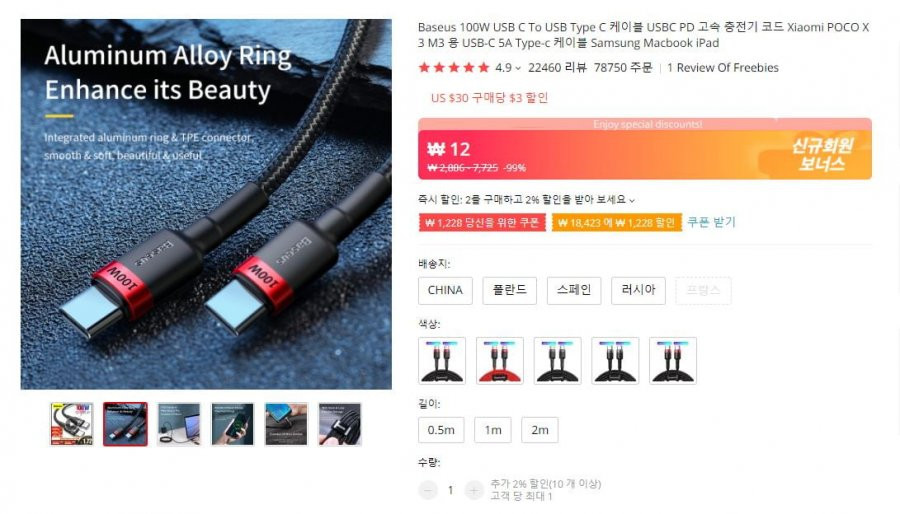Pick the fifth cable color option
Screen dimensions: 900x514
click(673, 361)
